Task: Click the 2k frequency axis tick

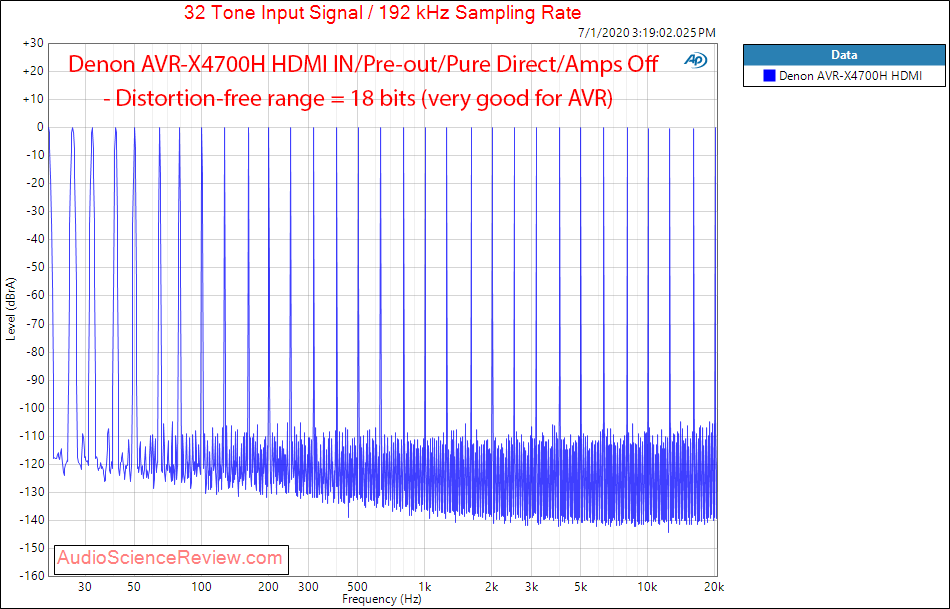Action: point(492,587)
